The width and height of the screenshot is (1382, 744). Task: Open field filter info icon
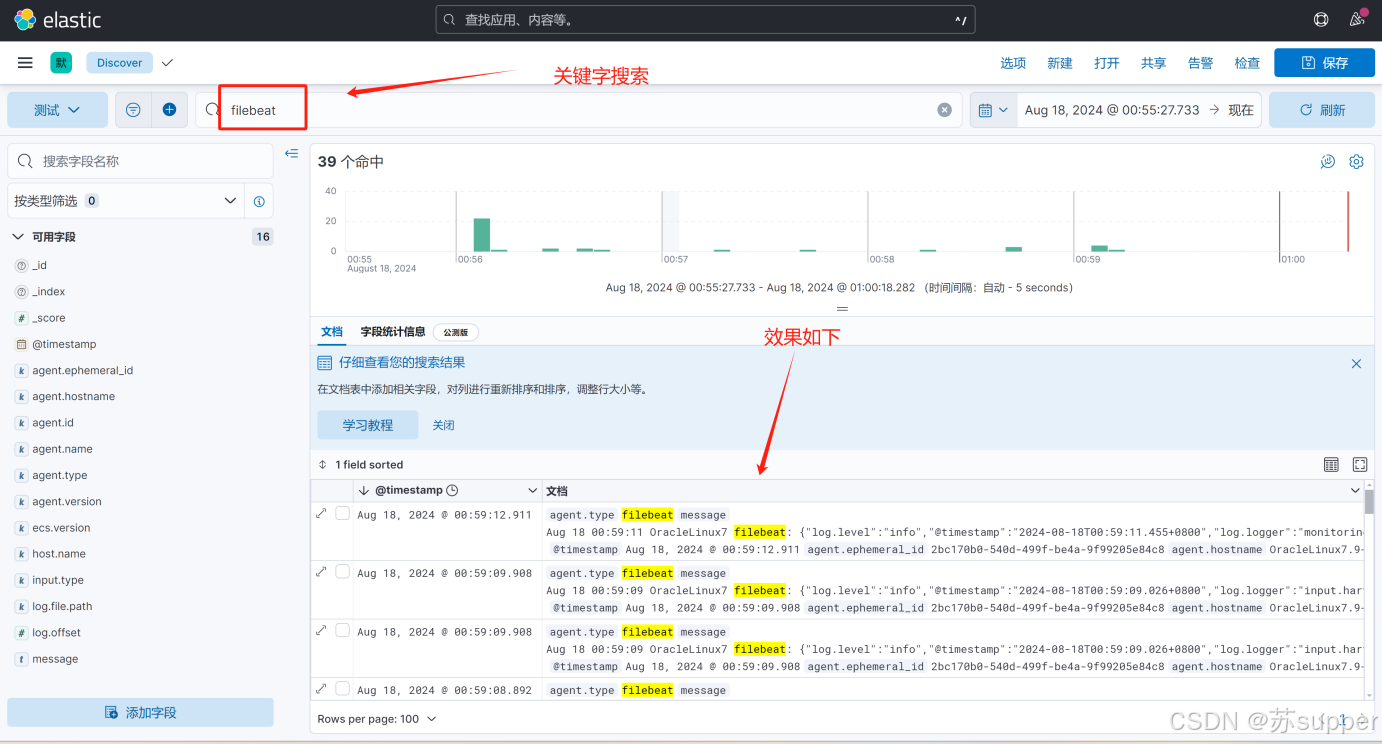coord(259,201)
